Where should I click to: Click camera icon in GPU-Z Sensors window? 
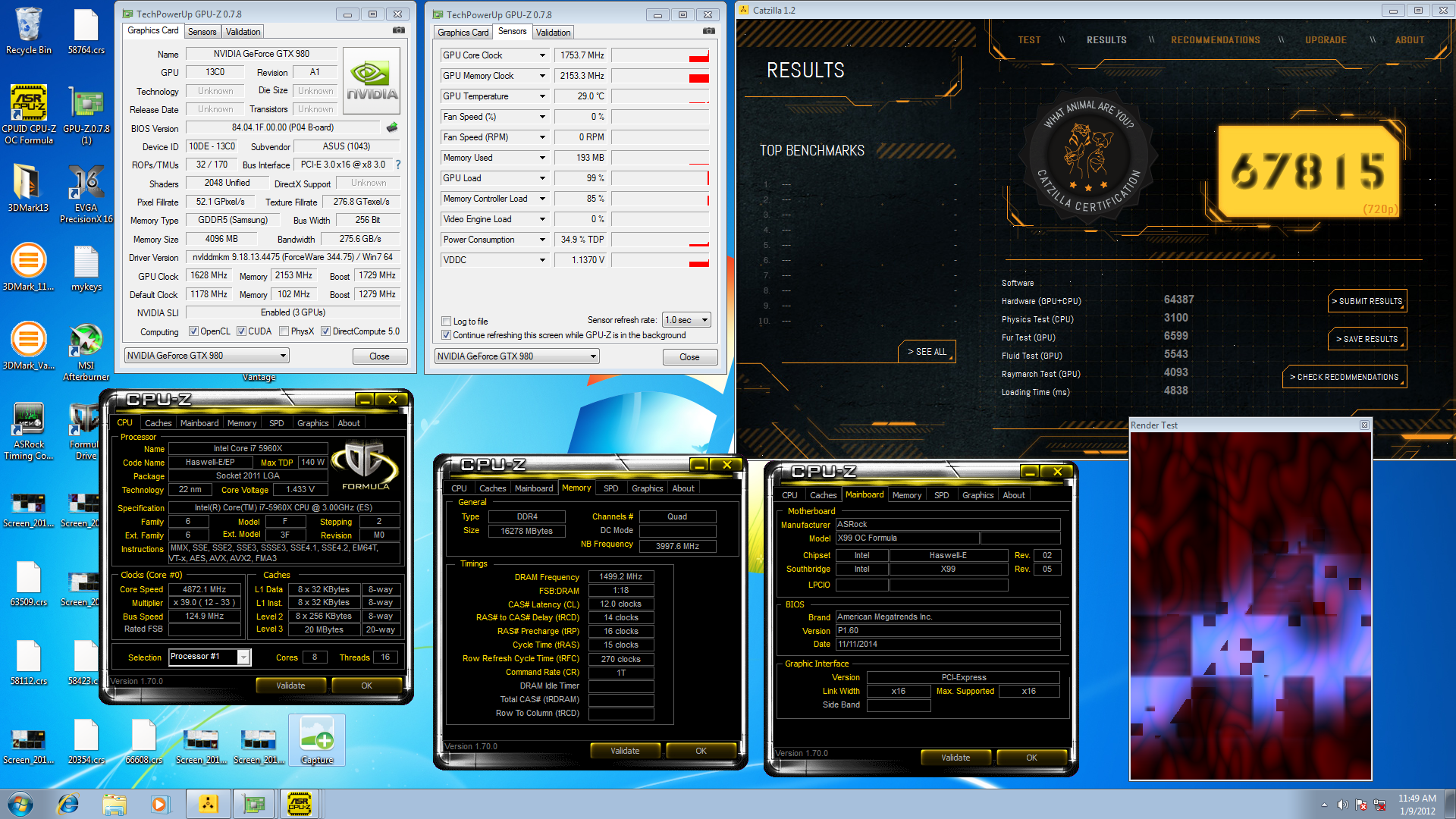coord(708,32)
